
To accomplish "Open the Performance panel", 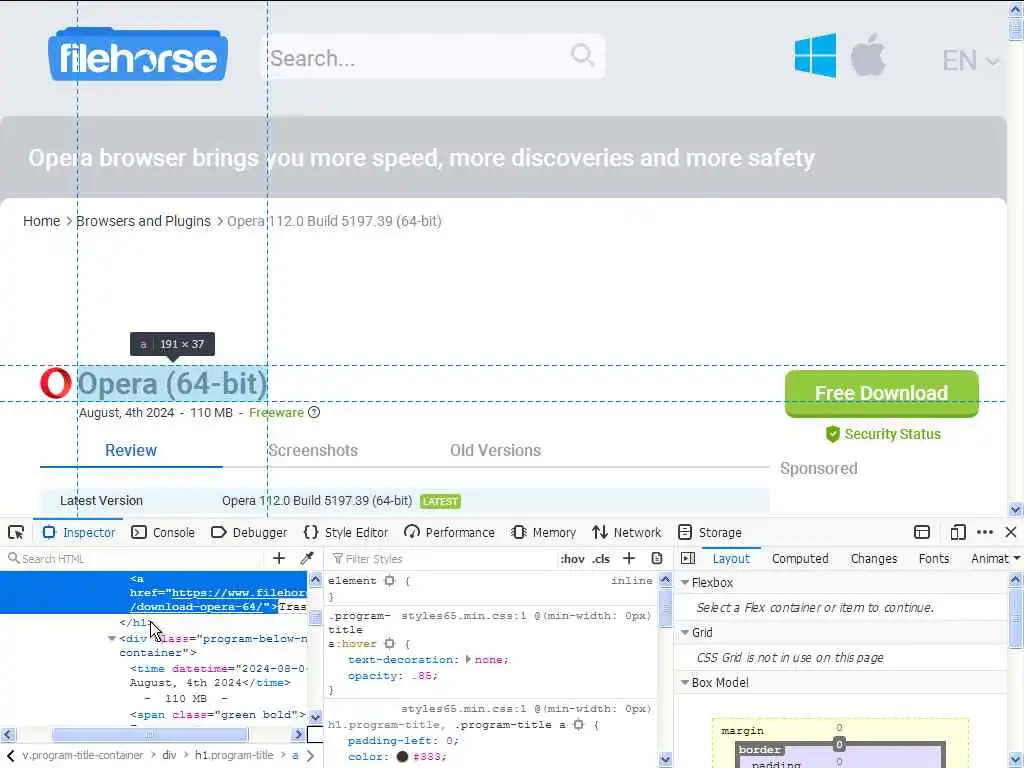I will (449, 532).
